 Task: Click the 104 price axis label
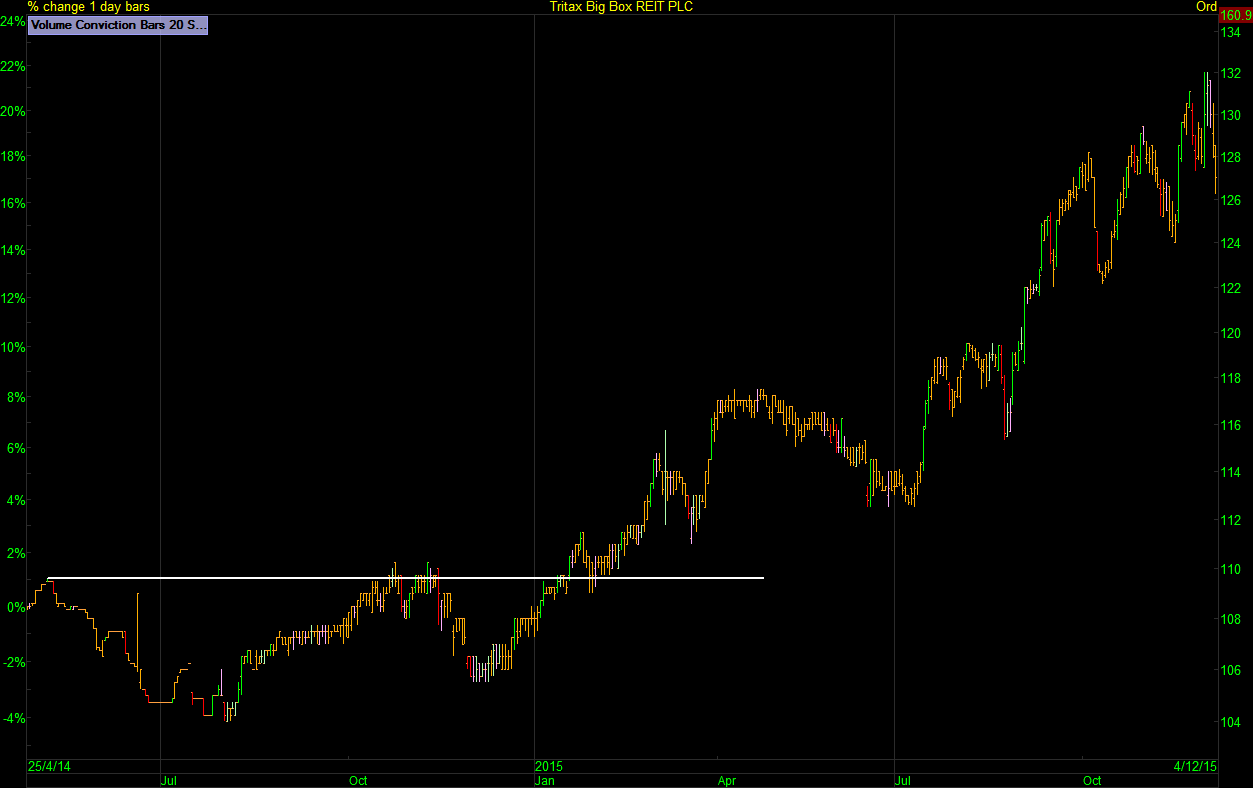1230,722
